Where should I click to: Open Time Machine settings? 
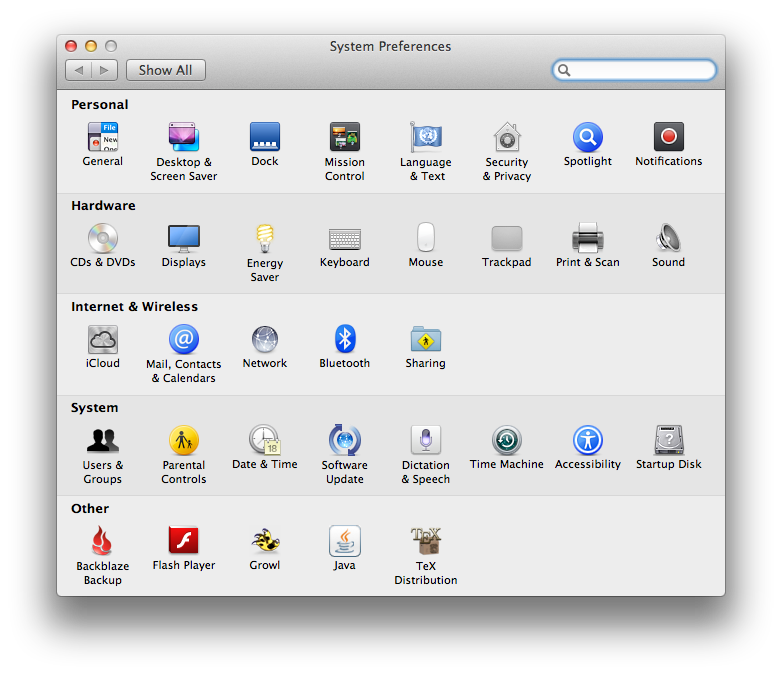506,440
